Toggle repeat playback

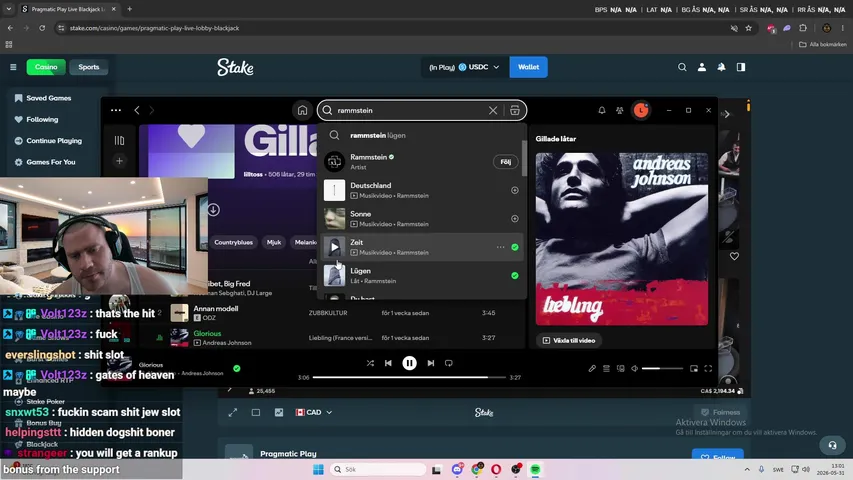coord(449,363)
